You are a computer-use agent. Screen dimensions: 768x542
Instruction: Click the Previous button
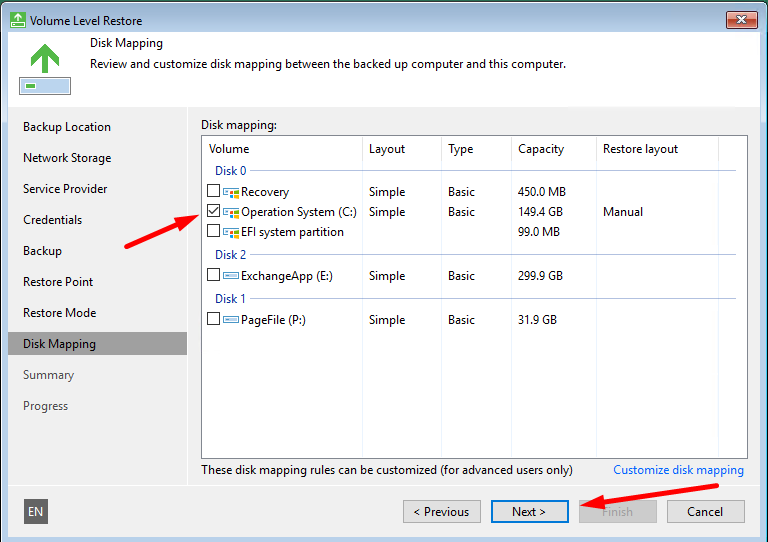pyautogui.click(x=442, y=512)
